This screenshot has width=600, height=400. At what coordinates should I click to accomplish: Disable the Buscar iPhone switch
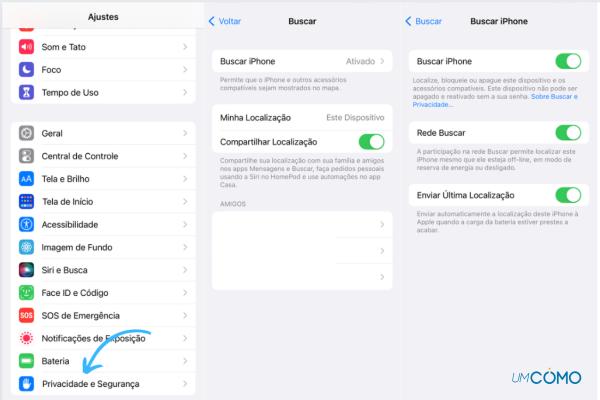[x=568, y=61]
